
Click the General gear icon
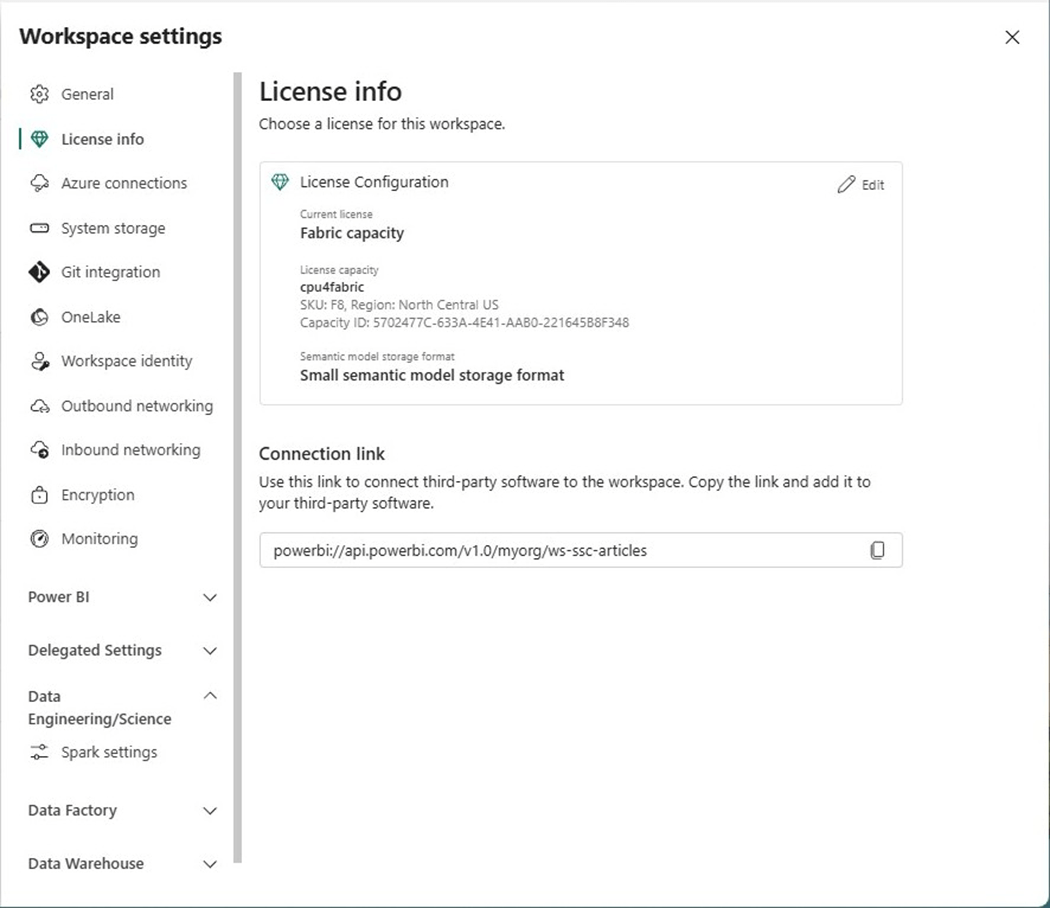tap(39, 94)
